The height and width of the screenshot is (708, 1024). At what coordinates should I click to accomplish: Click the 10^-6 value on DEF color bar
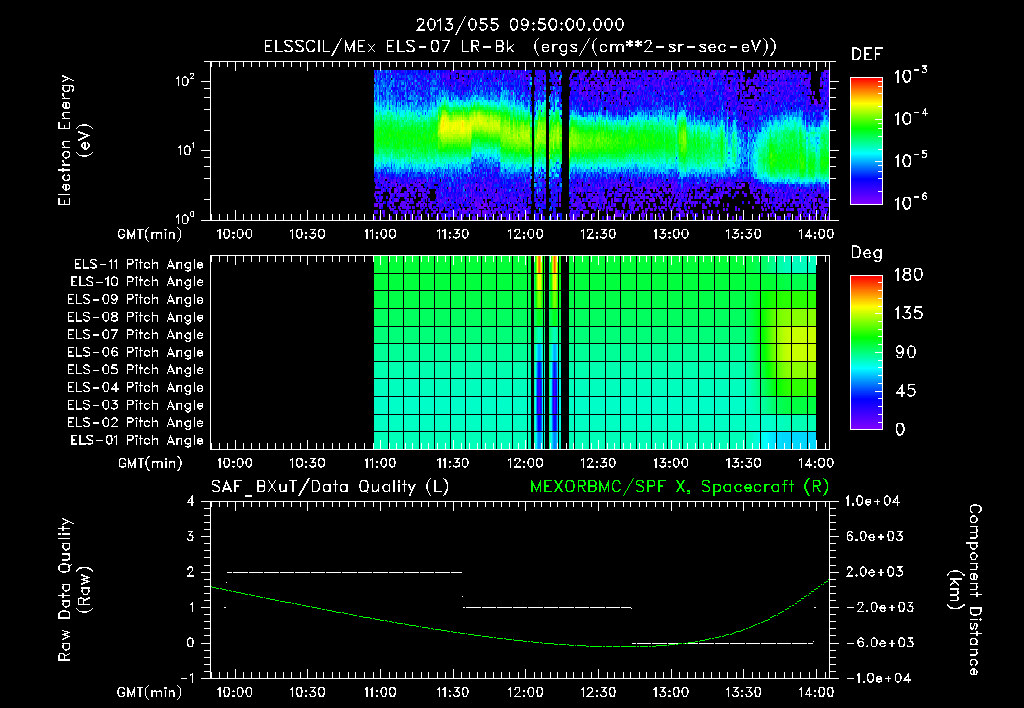click(910, 202)
